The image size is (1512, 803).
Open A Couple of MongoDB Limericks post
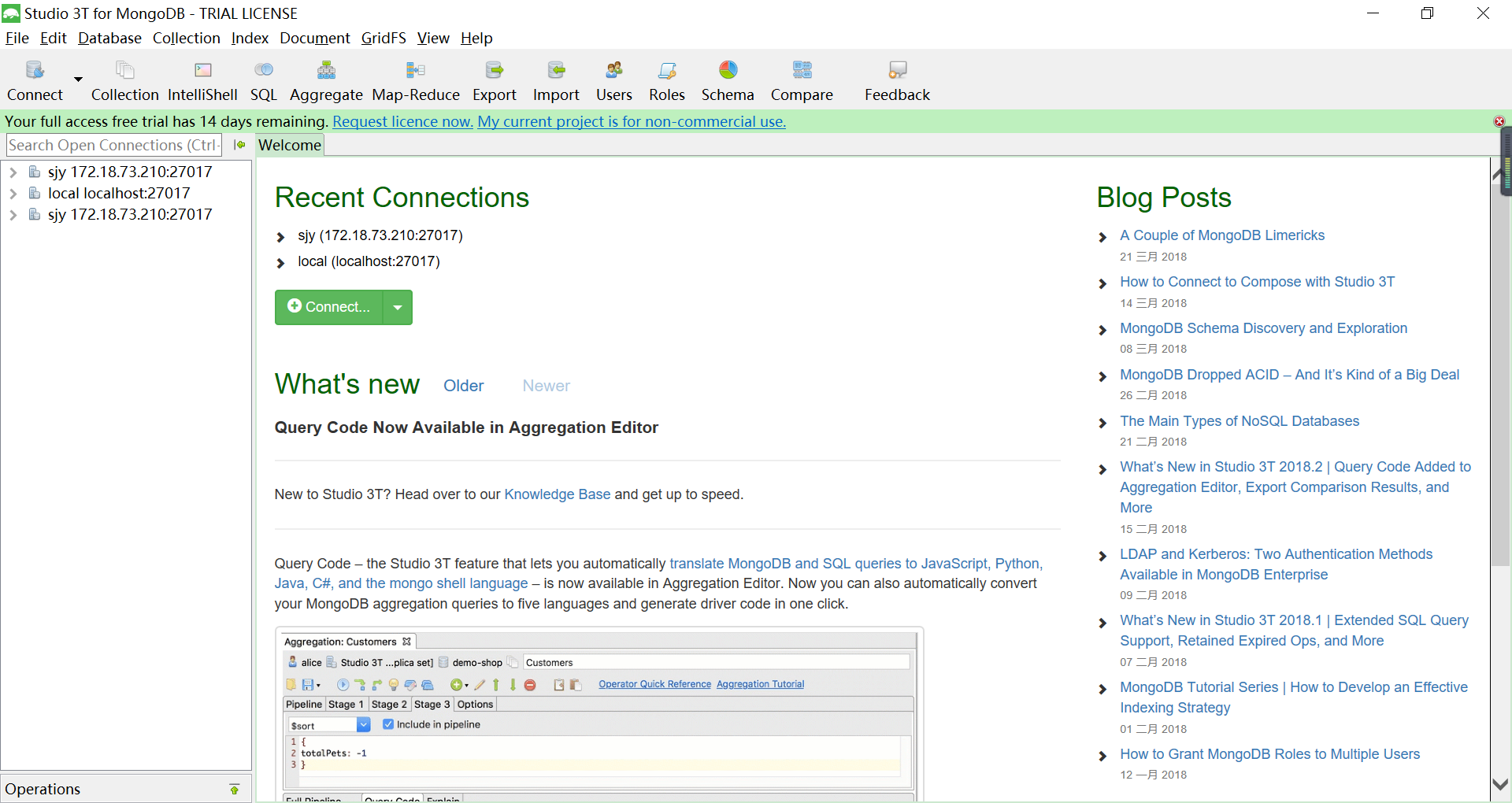point(1222,235)
